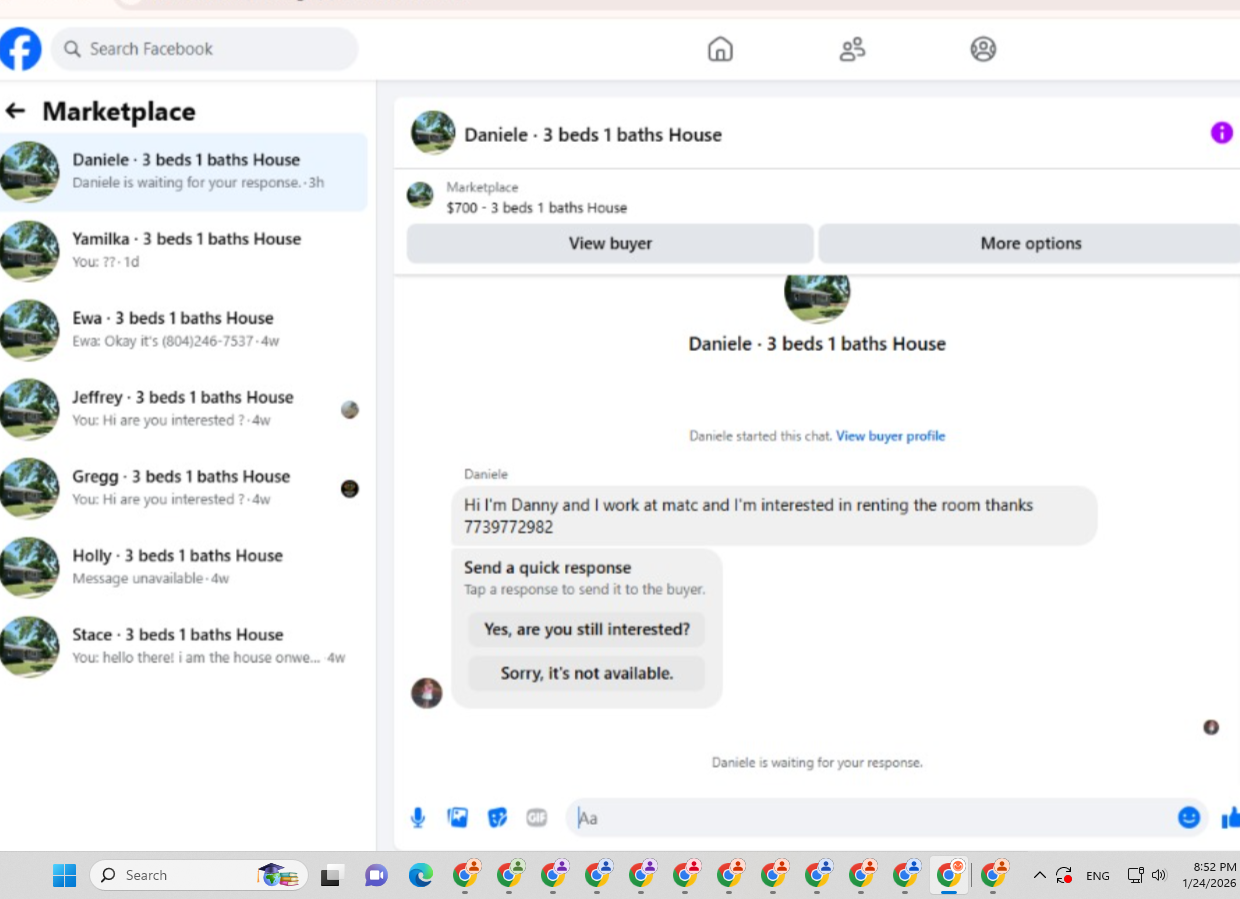
Task: Click header avatar thumbnail of the house
Action: (433, 133)
